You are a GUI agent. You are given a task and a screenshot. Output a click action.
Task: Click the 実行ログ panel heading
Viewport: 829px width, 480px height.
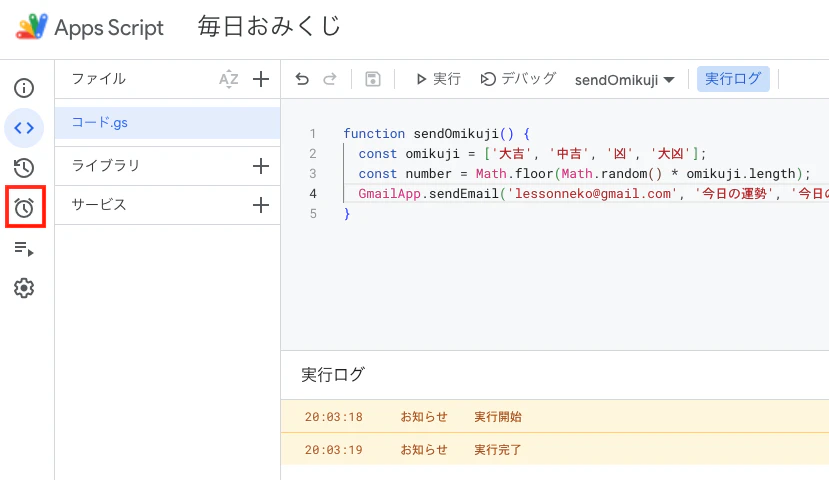pyautogui.click(x=333, y=375)
